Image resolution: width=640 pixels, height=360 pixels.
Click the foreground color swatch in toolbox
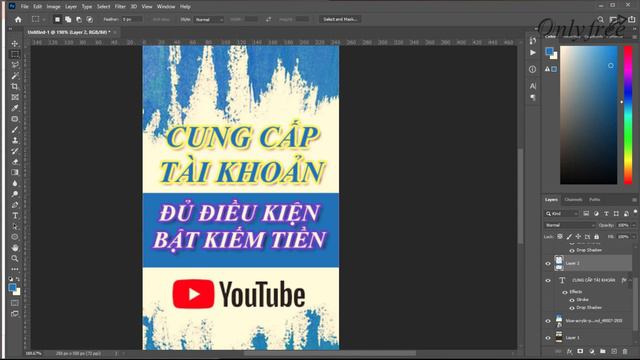(x=12, y=287)
